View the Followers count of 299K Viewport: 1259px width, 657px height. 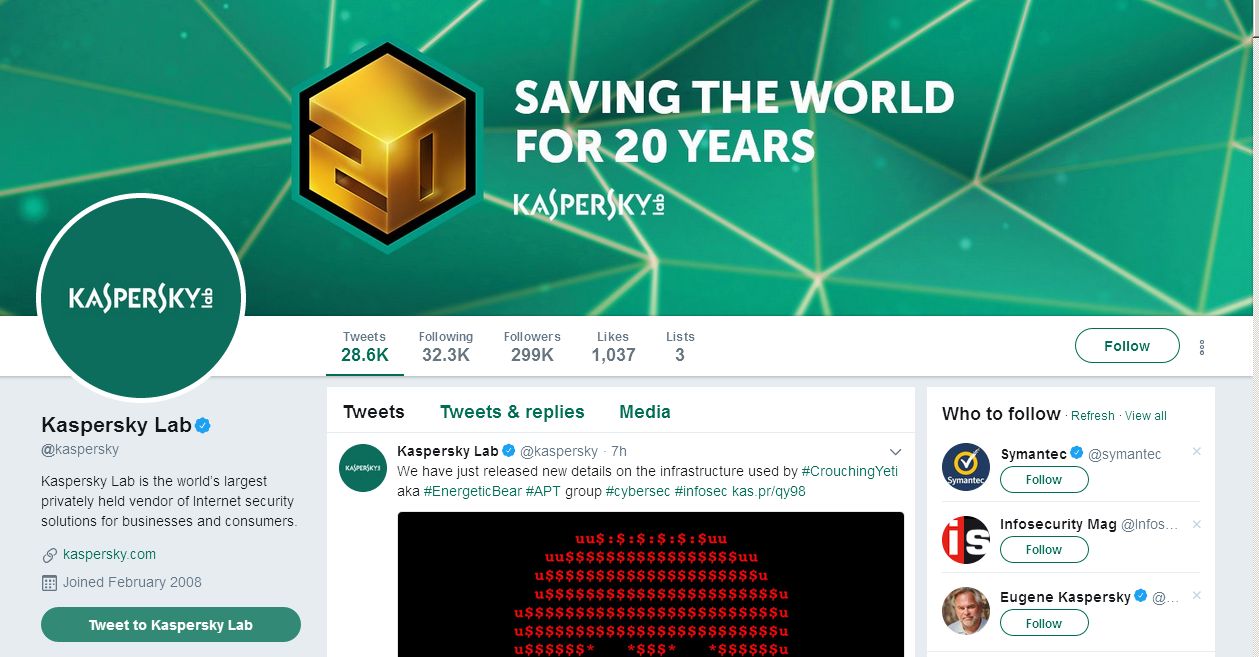[x=532, y=346]
